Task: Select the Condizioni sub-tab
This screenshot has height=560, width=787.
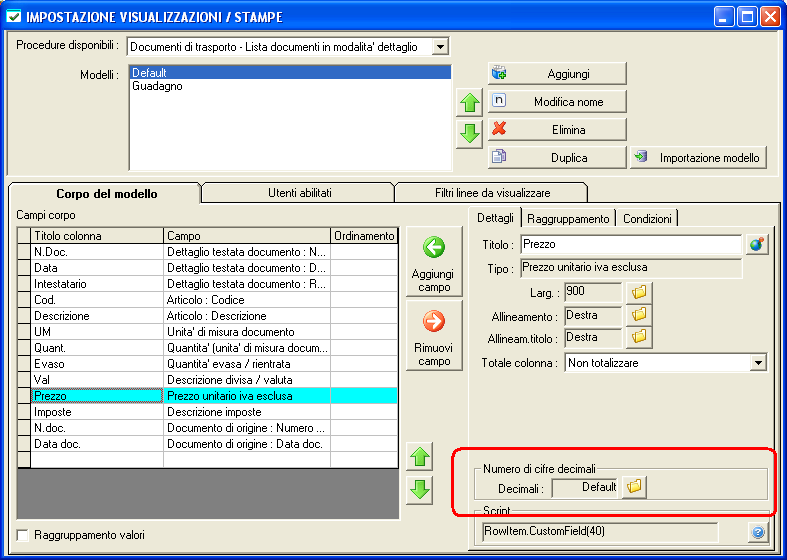Action: (647, 219)
